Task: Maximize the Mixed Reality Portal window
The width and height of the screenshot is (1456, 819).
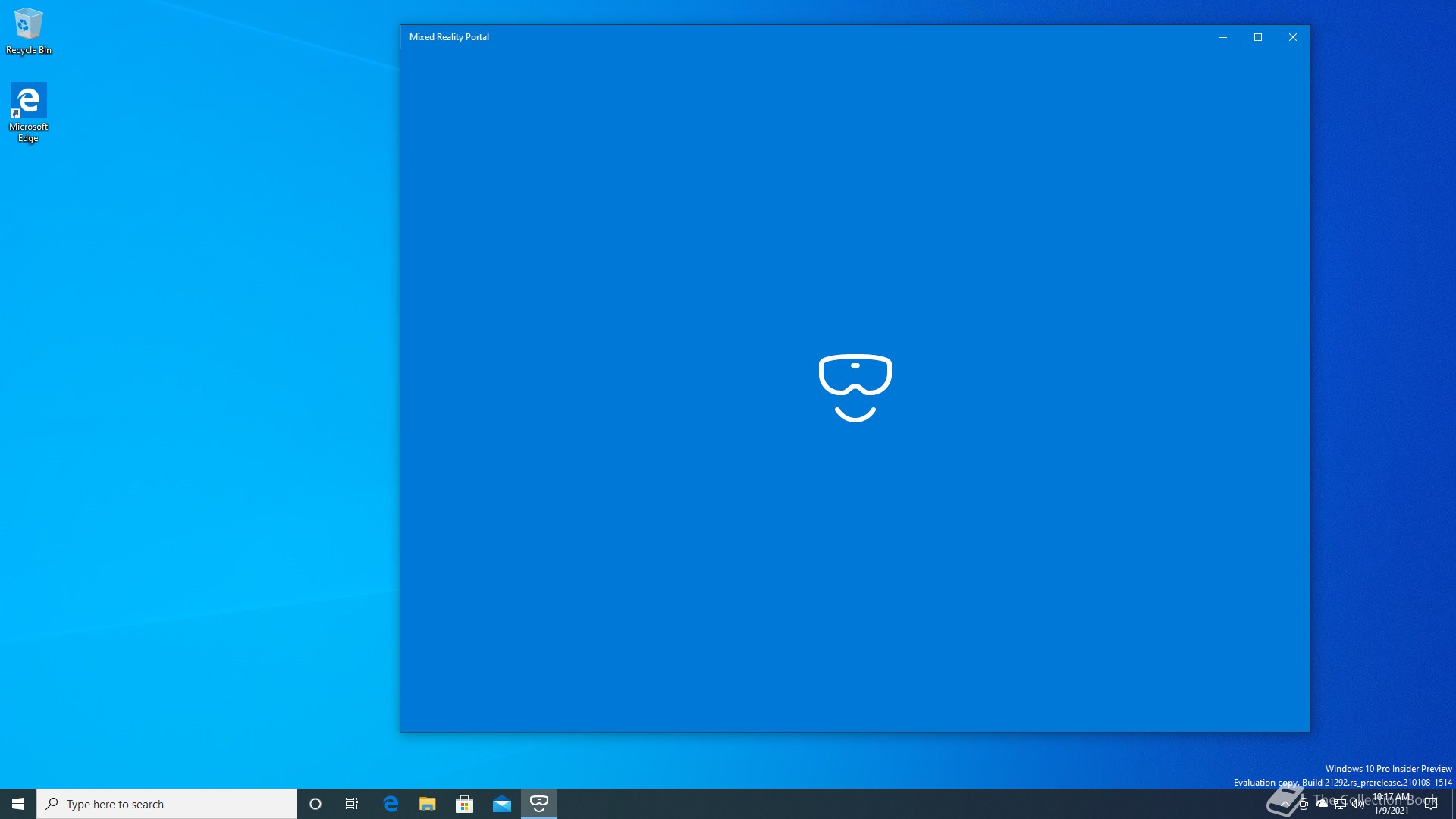Action: point(1258,37)
